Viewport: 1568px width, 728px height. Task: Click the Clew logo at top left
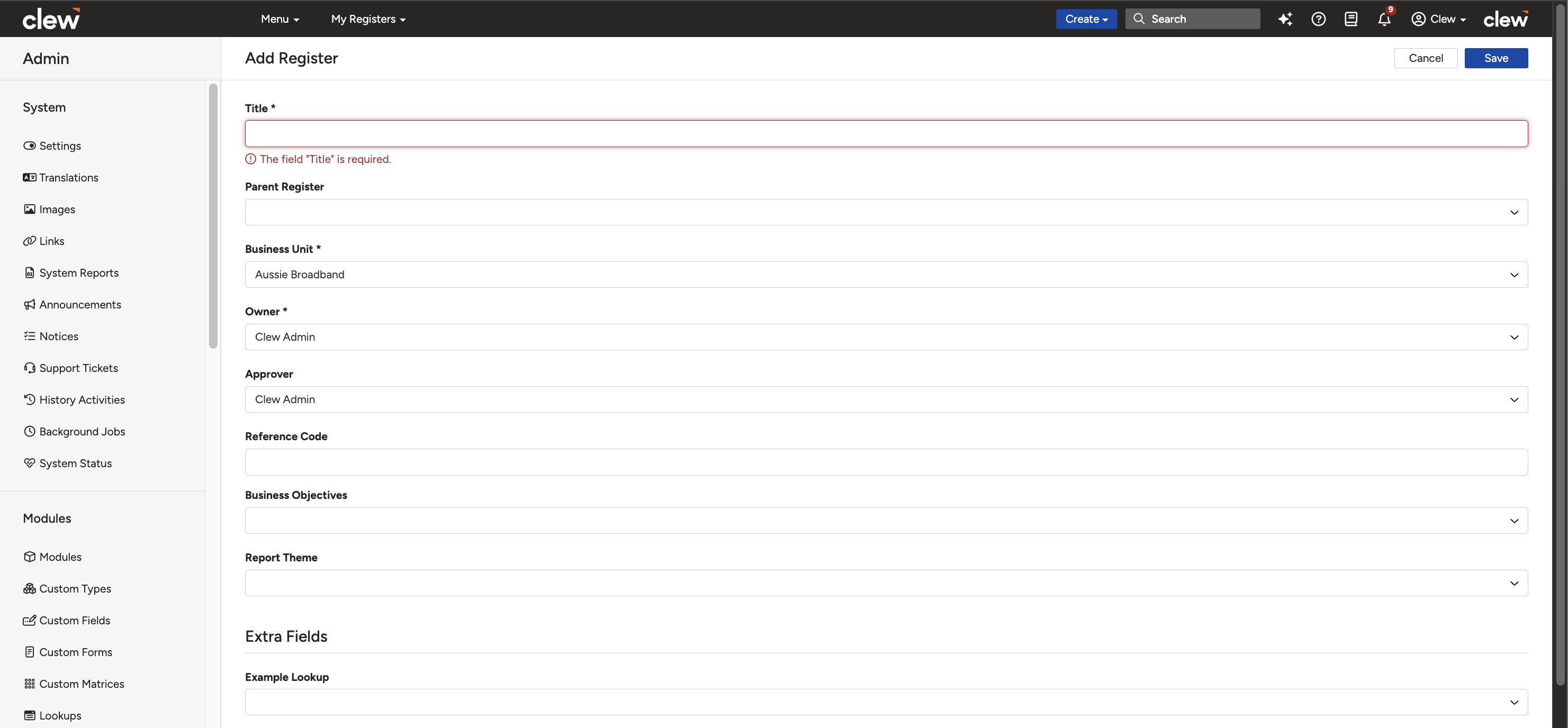[x=51, y=19]
